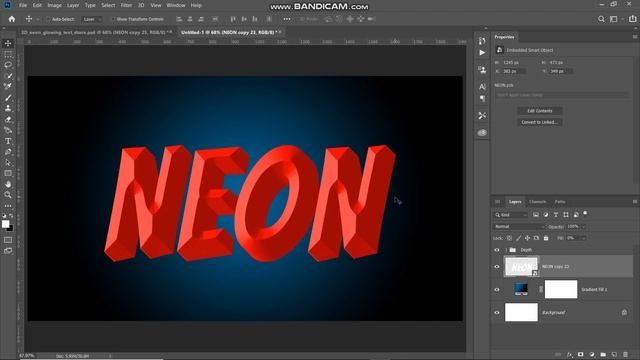
Task: Switch to 3D neon glowing text document tab
Action: 97,32
